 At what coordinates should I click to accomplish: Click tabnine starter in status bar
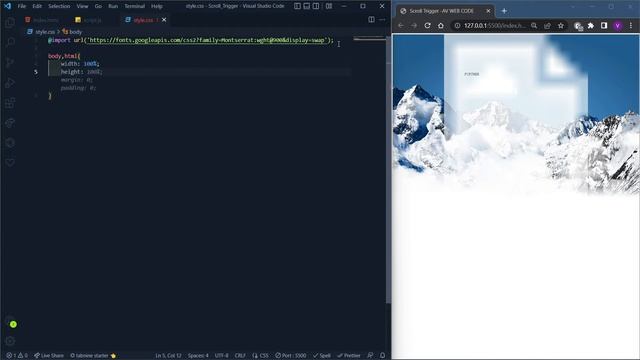point(93,356)
